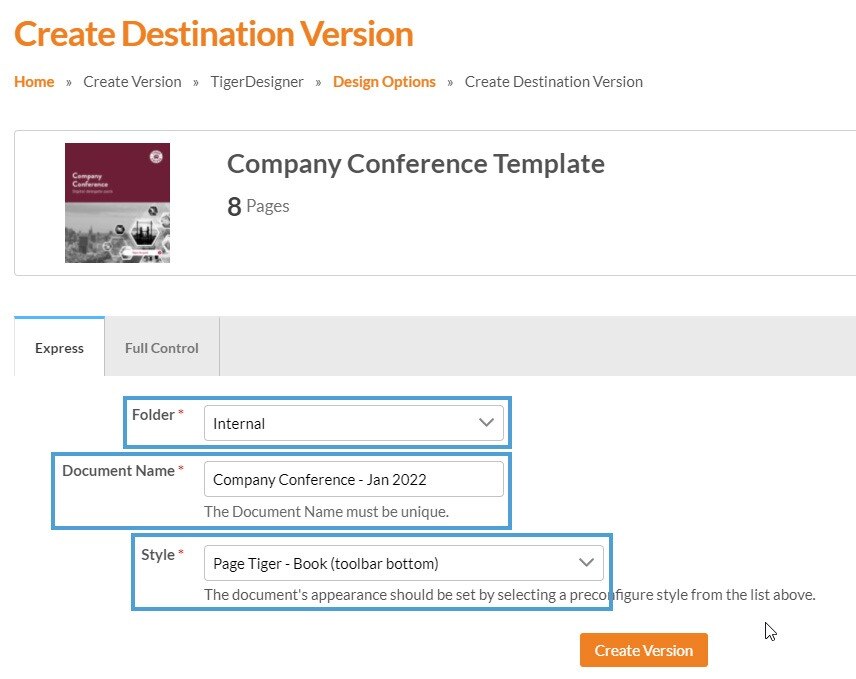
Task: Click the 8 Pages count text
Action: pyautogui.click(x=258, y=206)
